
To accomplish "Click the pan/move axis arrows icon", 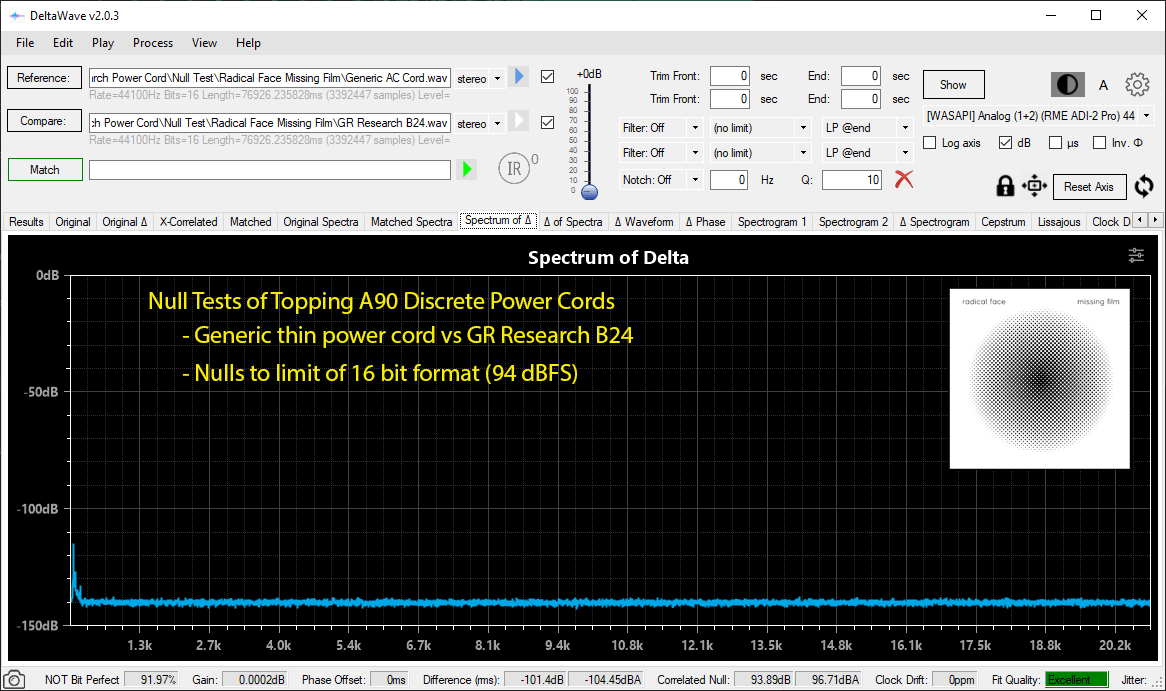I will click(x=1034, y=186).
